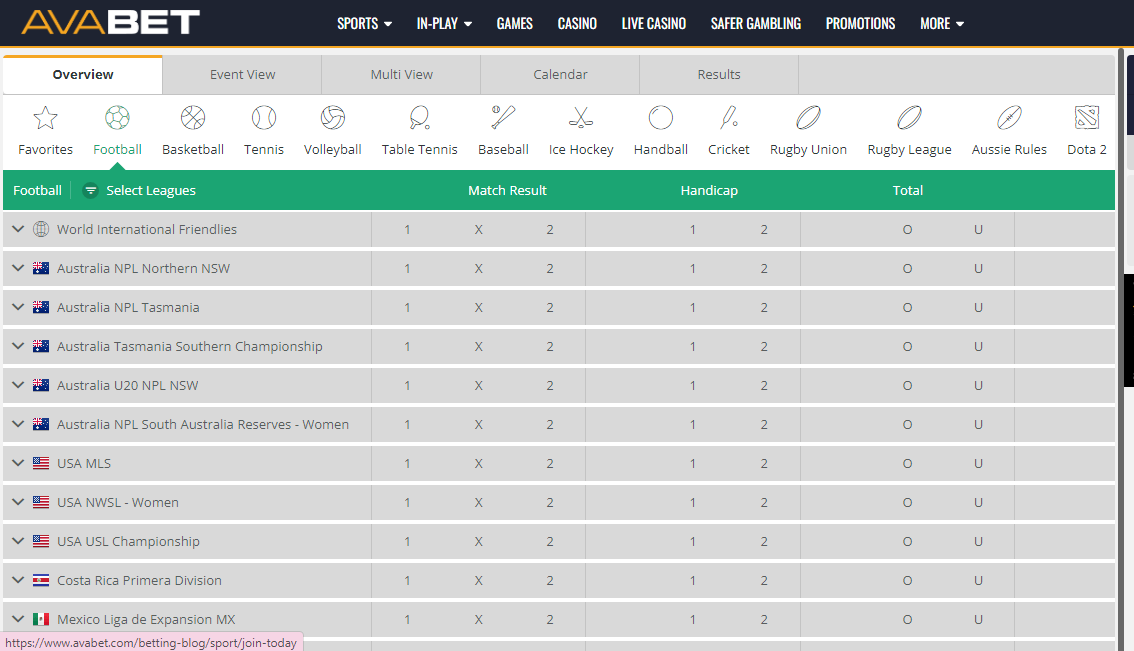The height and width of the screenshot is (651, 1134).
Task: Open the In-Play dropdown menu
Action: (444, 24)
